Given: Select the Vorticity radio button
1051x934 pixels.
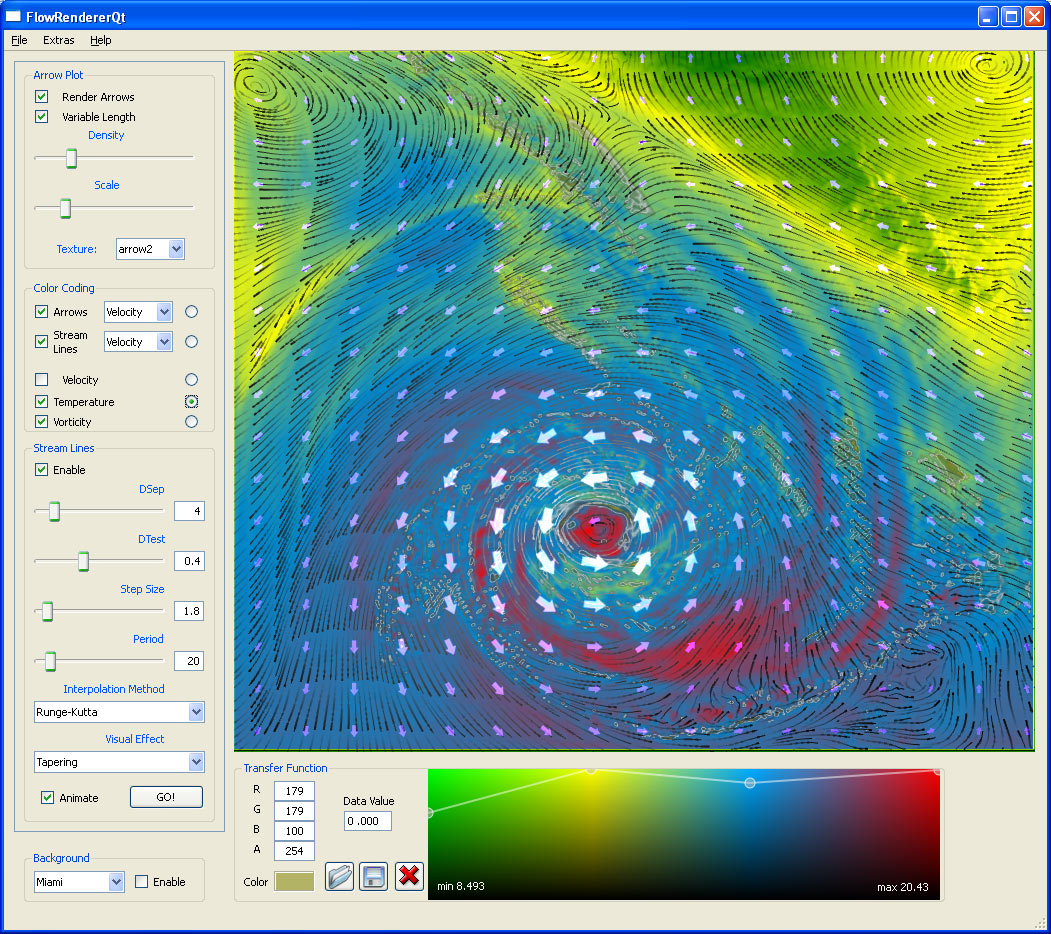Looking at the screenshot, I should (x=192, y=422).
